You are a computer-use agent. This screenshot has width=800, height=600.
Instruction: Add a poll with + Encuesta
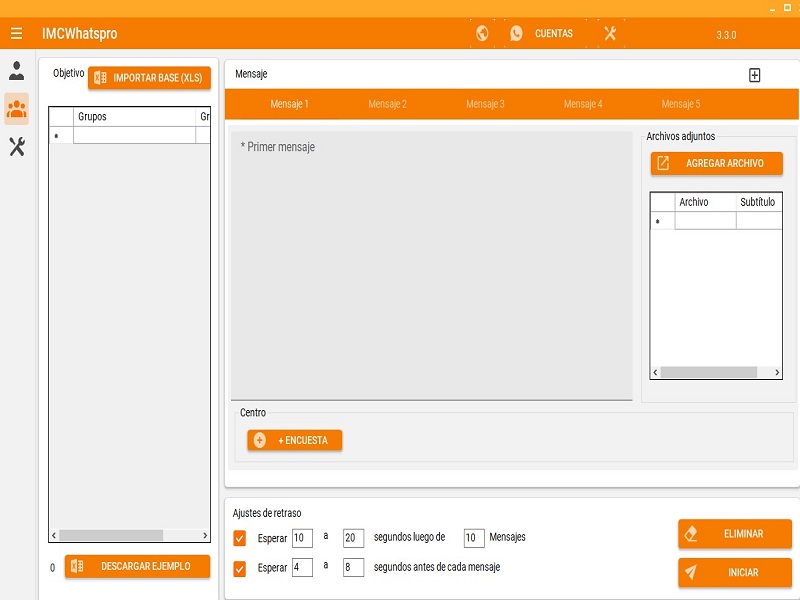pos(294,440)
